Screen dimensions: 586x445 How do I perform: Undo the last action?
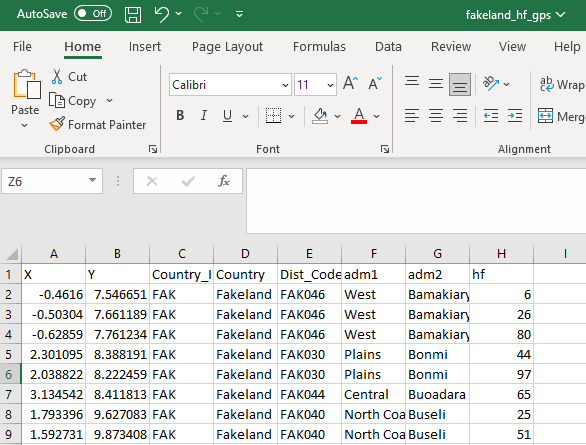click(x=161, y=15)
